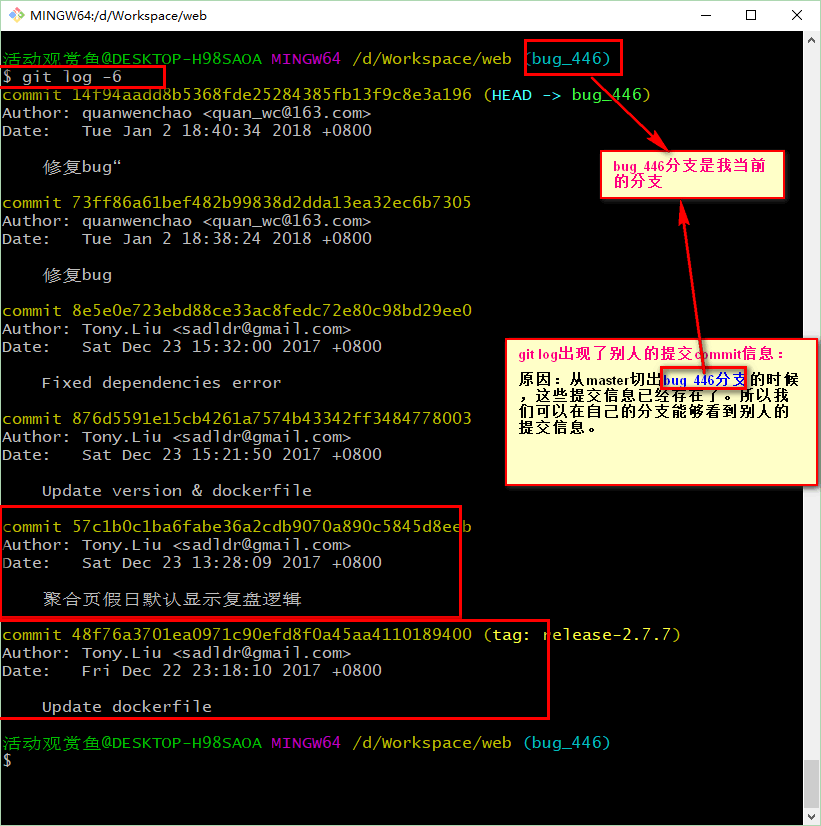Click the vertical scrollbar thumb
Screen dimensions: 821x826
pyautogui.click(x=811, y=783)
